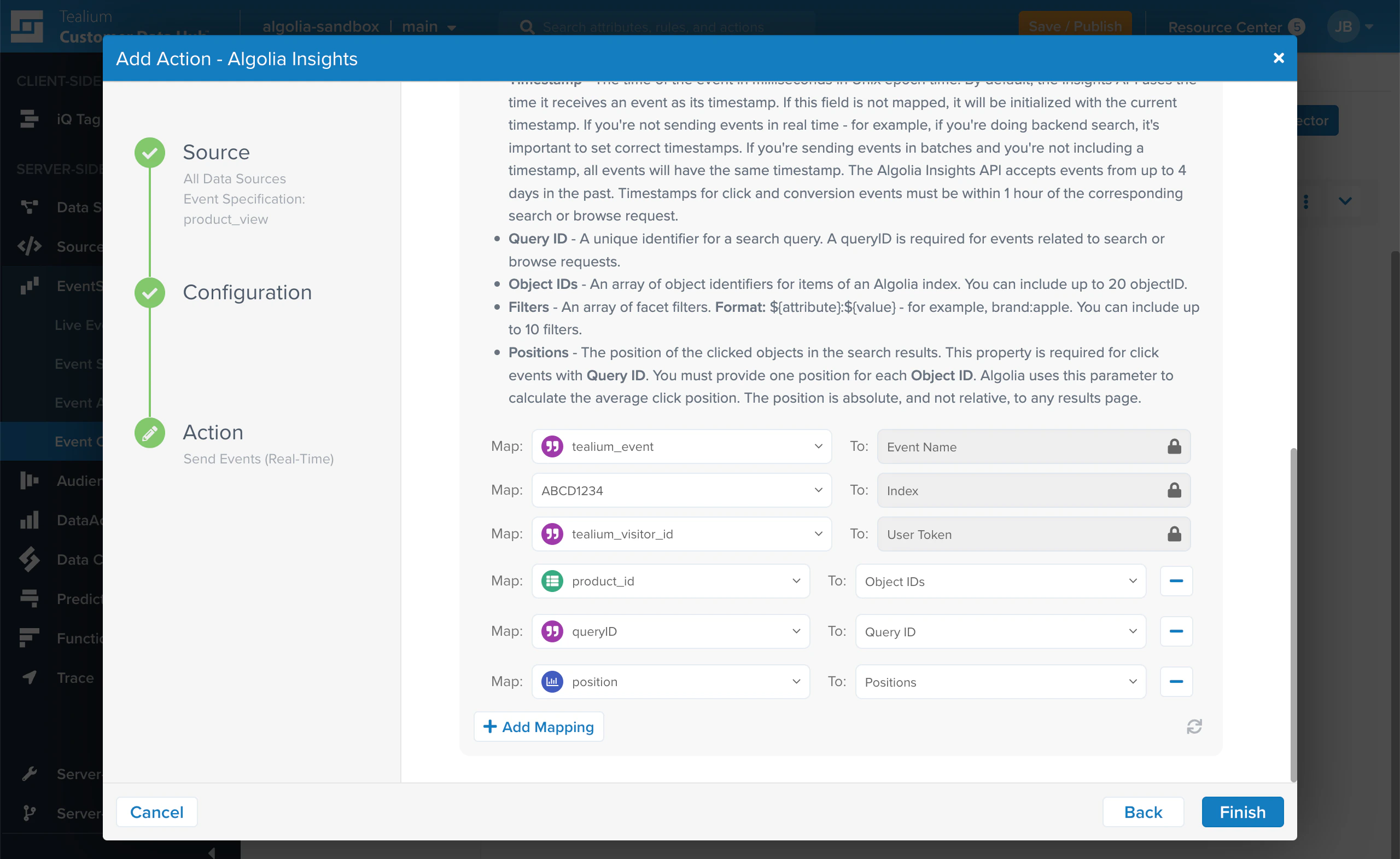Click the Source step checkmark icon

(149, 152)
